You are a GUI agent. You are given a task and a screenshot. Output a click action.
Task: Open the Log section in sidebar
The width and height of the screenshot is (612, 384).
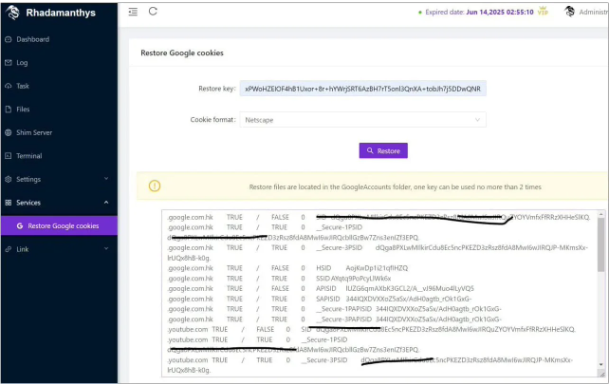click(x=22, y=62)
